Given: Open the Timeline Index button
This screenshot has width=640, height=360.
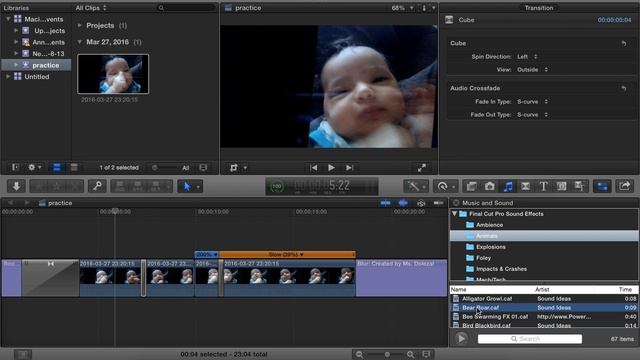Looking at the screenshot, I should (x=23, y=354).
